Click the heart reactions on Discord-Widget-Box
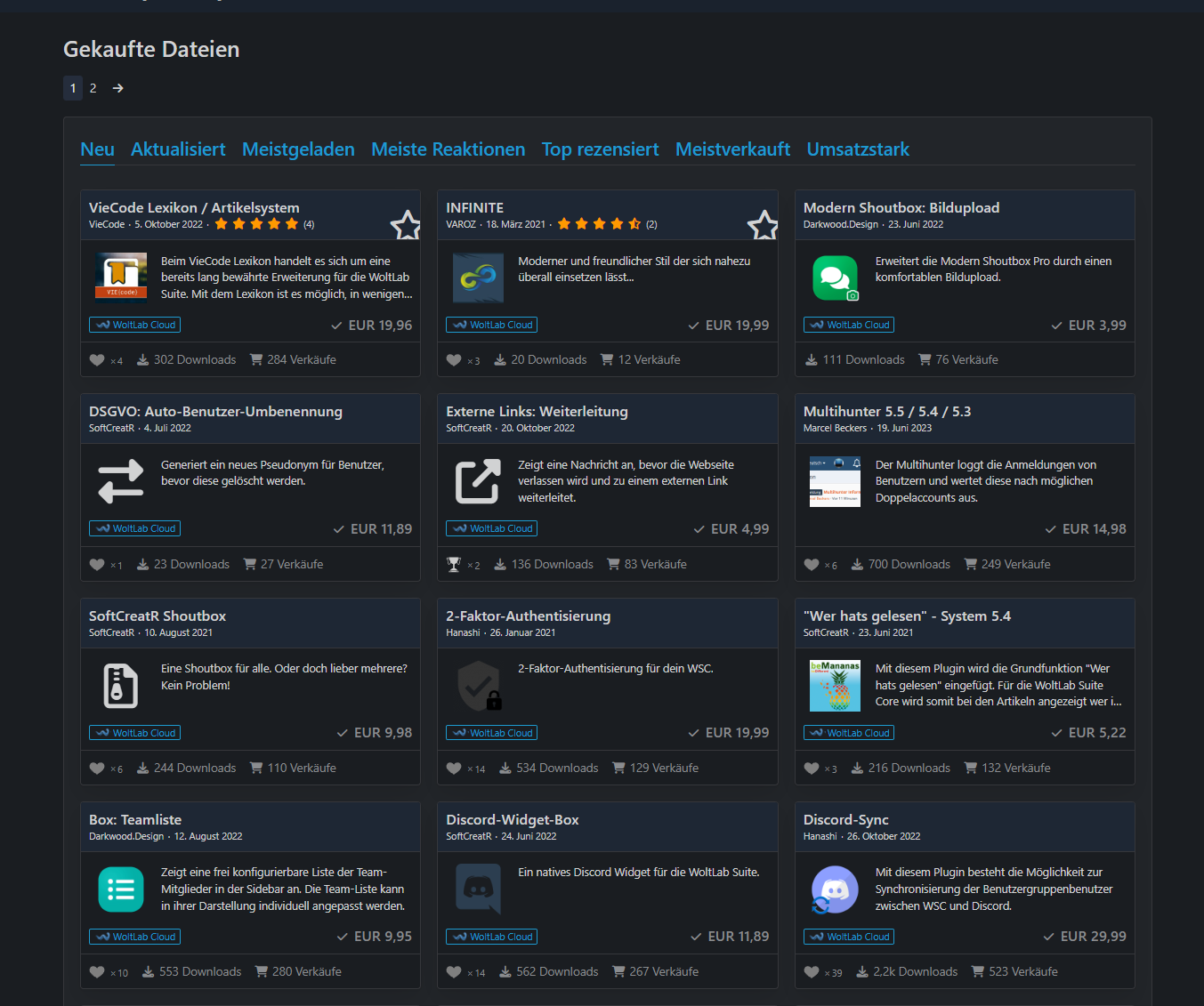 pyautogui.click(x=454, y=972)
